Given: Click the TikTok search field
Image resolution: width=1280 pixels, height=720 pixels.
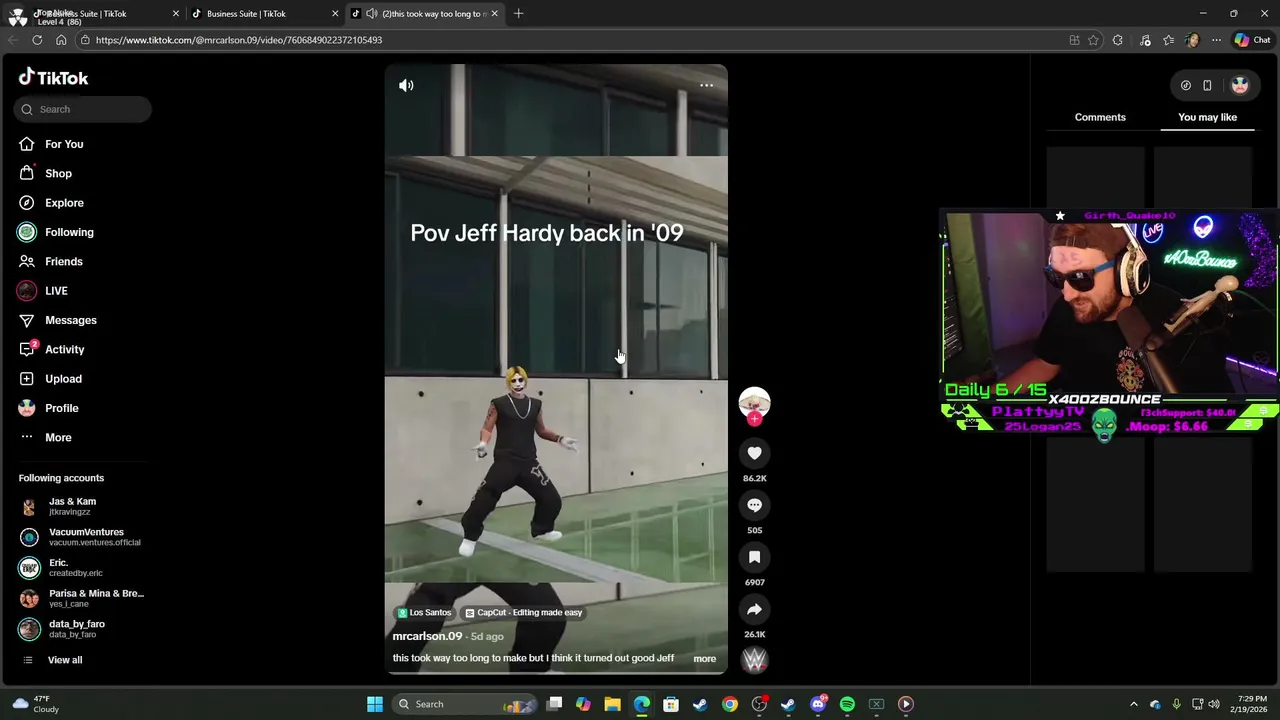Looking at the screenshot, I should click(x=83, y=109).
